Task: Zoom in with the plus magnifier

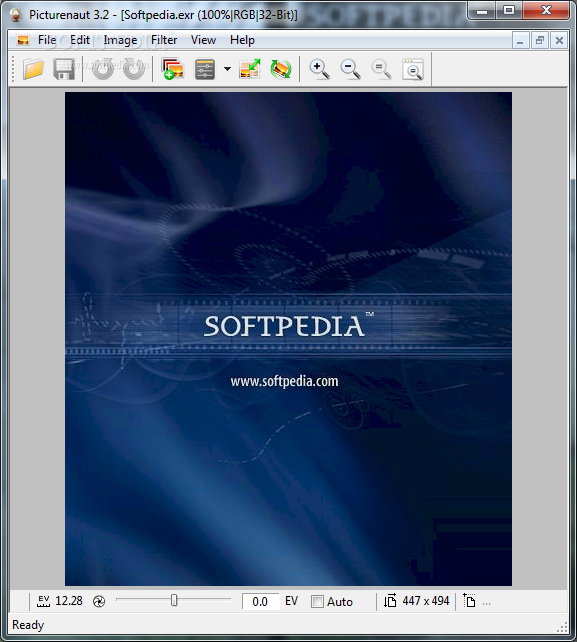Action: [319, 69]
